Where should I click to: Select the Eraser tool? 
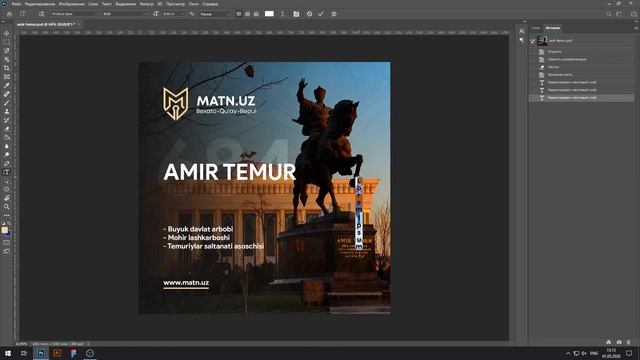[x=7, y=129]
